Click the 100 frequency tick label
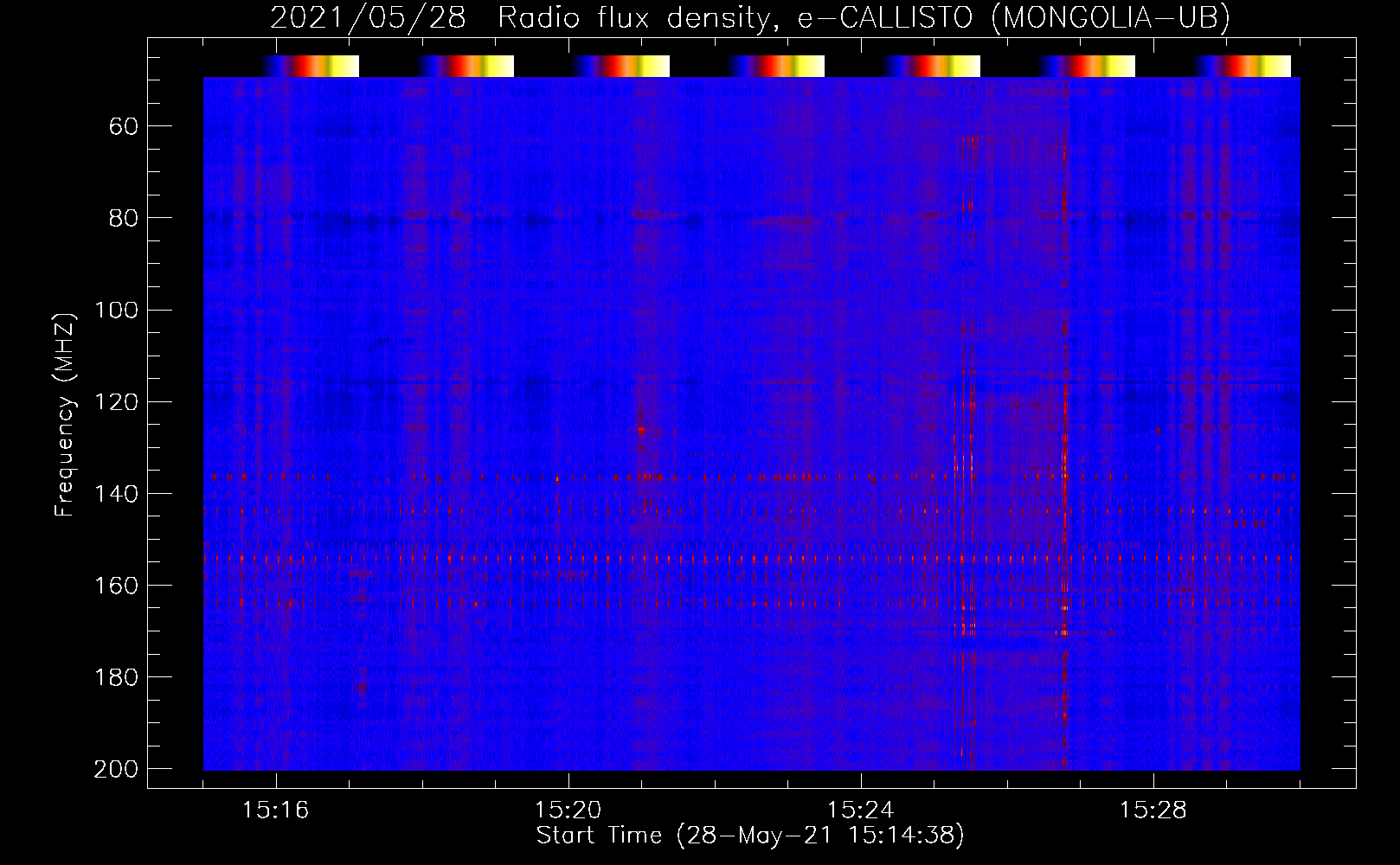The image size is (1400, 865). [x=116, y=310]
